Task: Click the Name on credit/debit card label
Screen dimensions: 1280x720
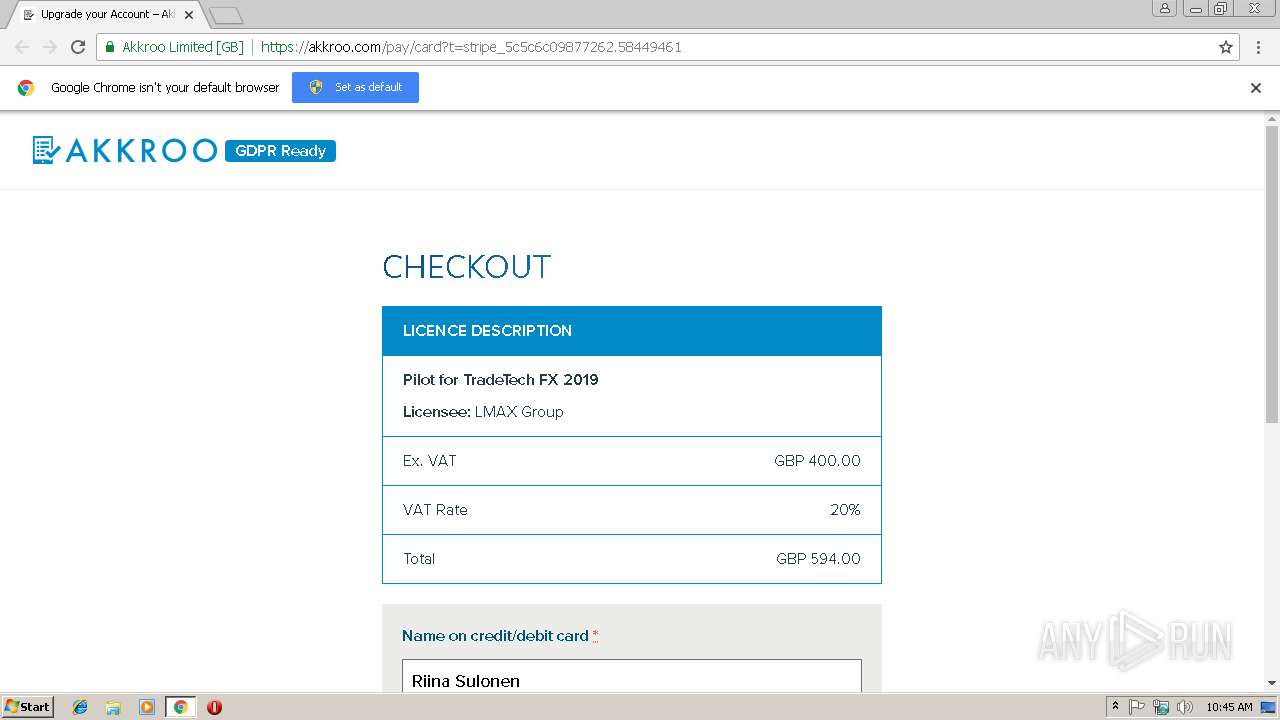Action: point(495,636)
